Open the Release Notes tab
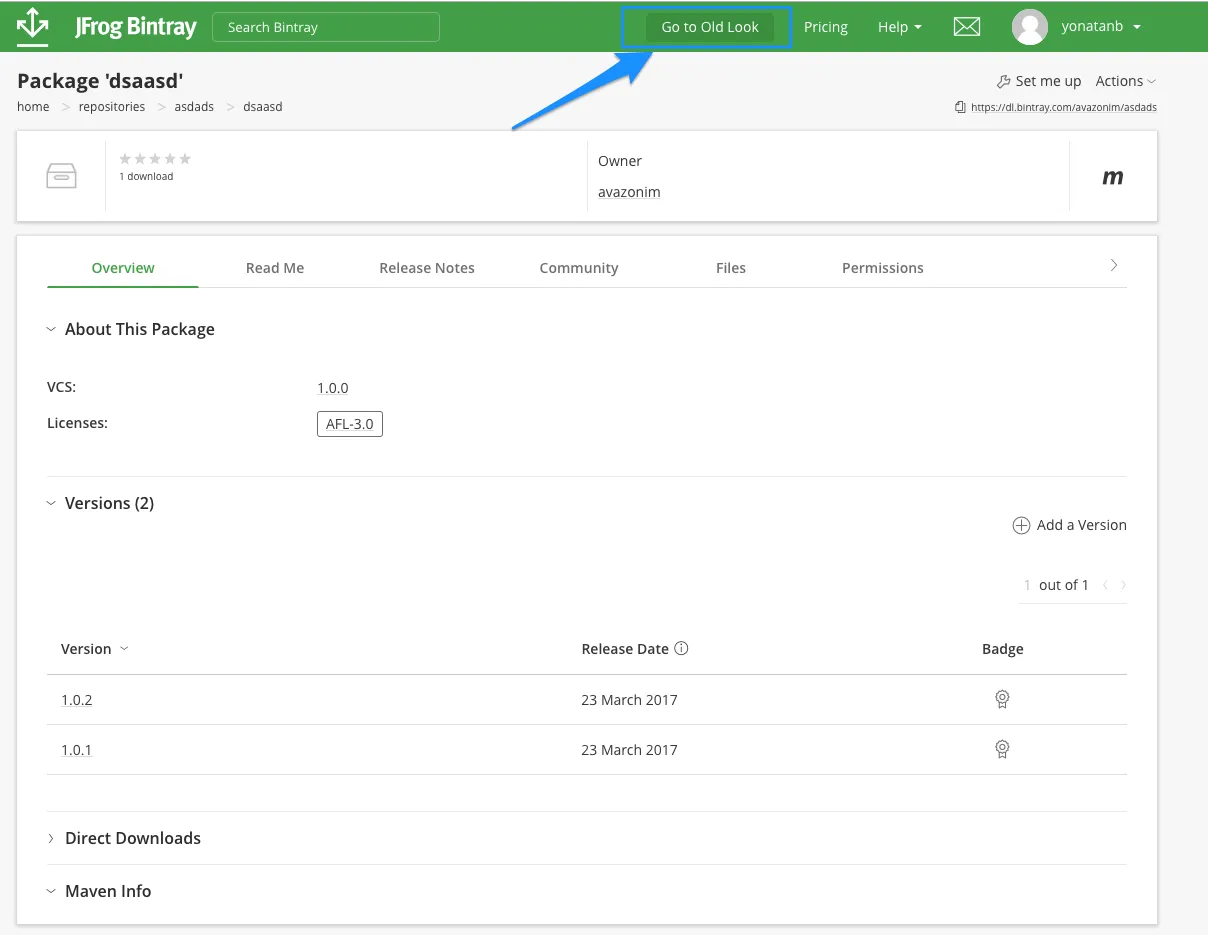The image size is (1208, 935). click(427, 268)
